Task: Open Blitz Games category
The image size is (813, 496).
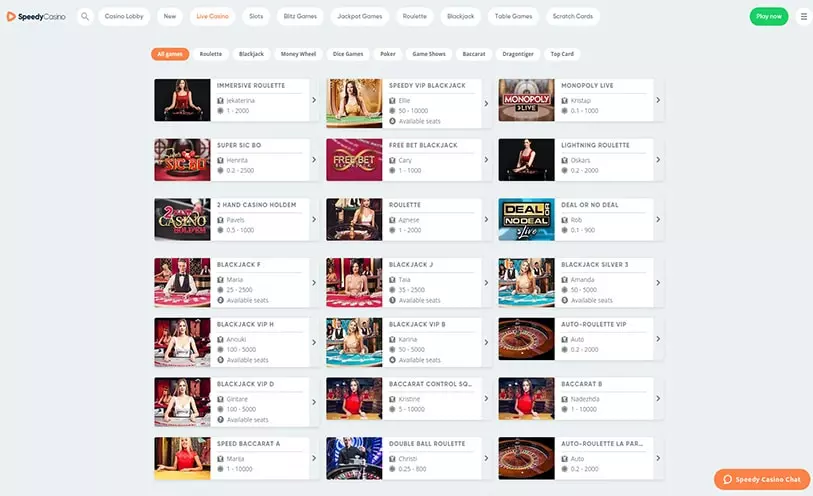Action: tap(300, 17)
